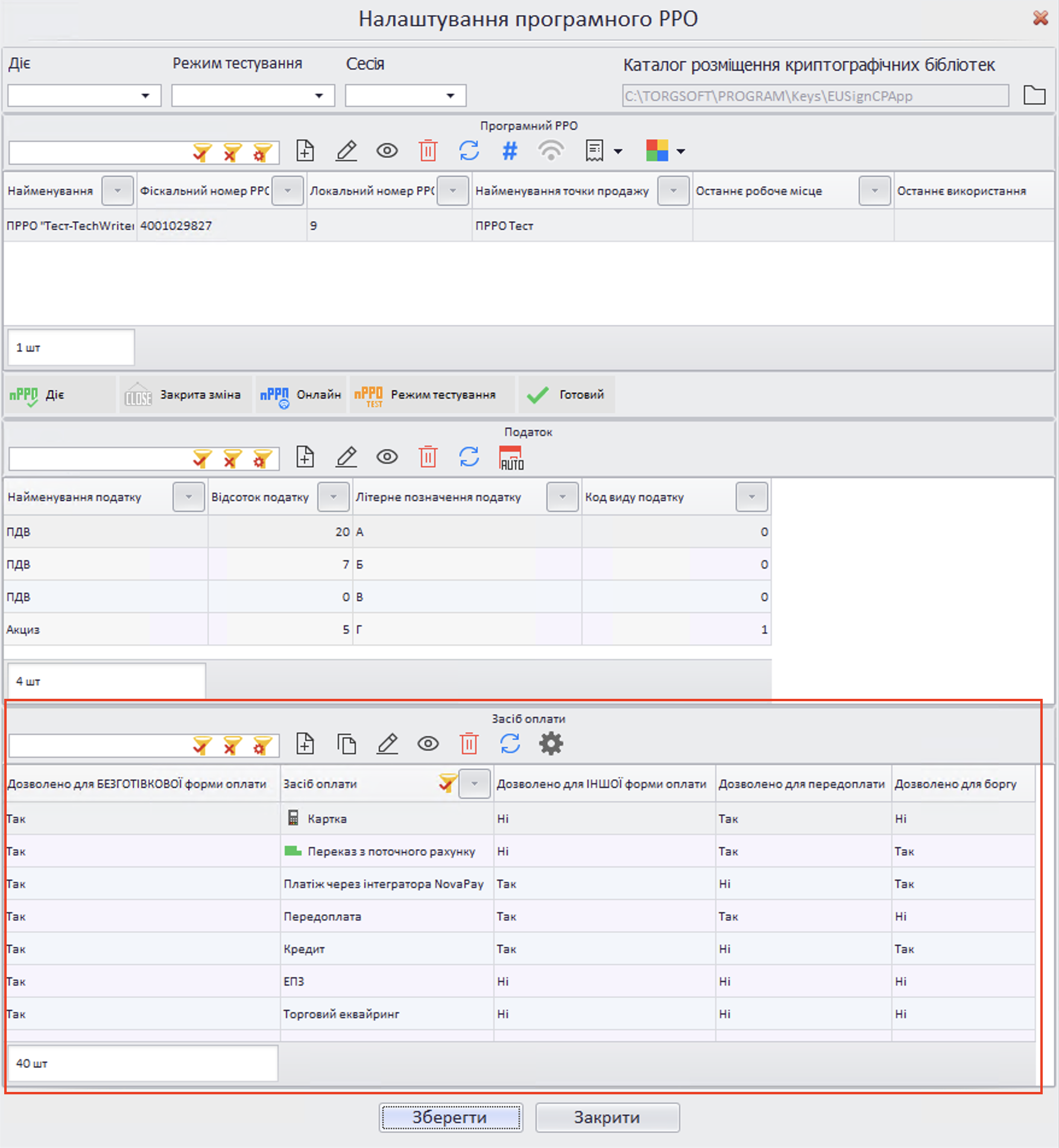Toggle the Онлайн status filter
The width and height of the screenshot is (1059, 1148).
[x=300, y=395]
